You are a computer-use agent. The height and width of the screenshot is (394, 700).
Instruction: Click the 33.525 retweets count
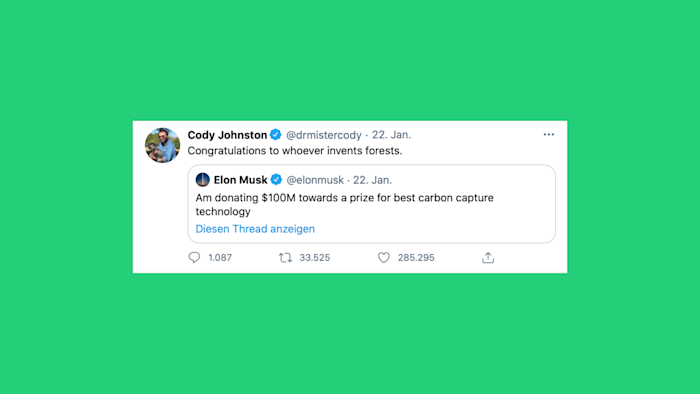(x=315, y=257)
